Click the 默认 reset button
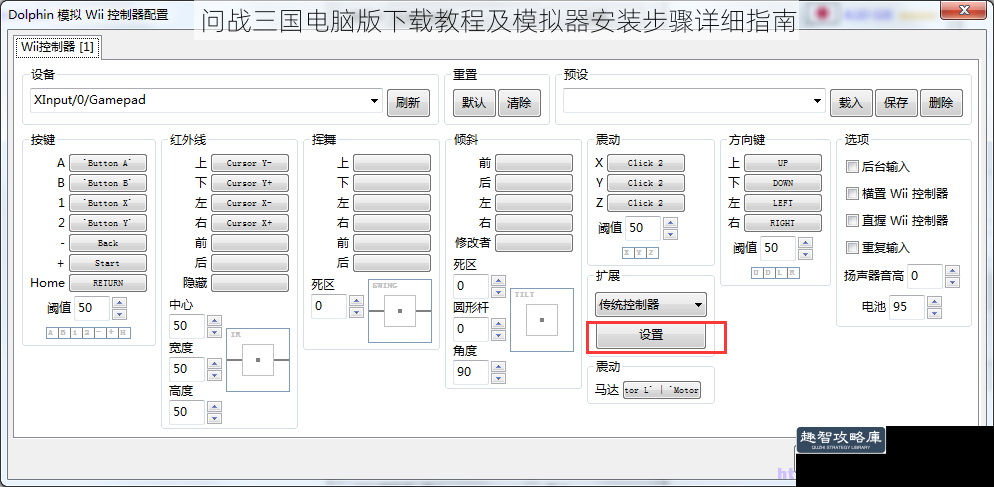994x487 pixels. (x=474, y=103)
